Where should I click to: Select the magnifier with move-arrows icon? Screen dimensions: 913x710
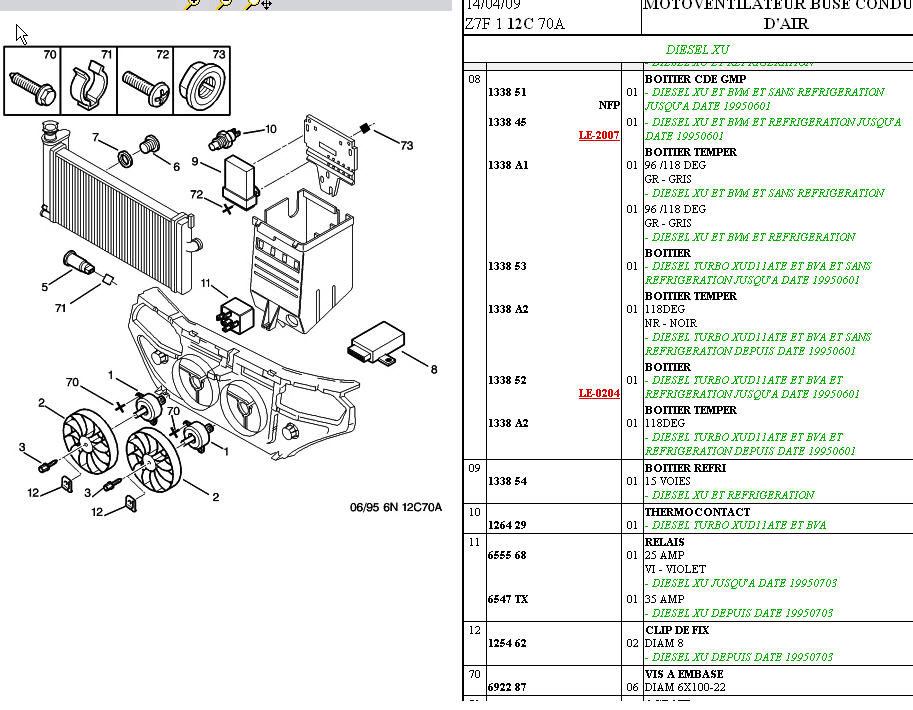point(257,4)
